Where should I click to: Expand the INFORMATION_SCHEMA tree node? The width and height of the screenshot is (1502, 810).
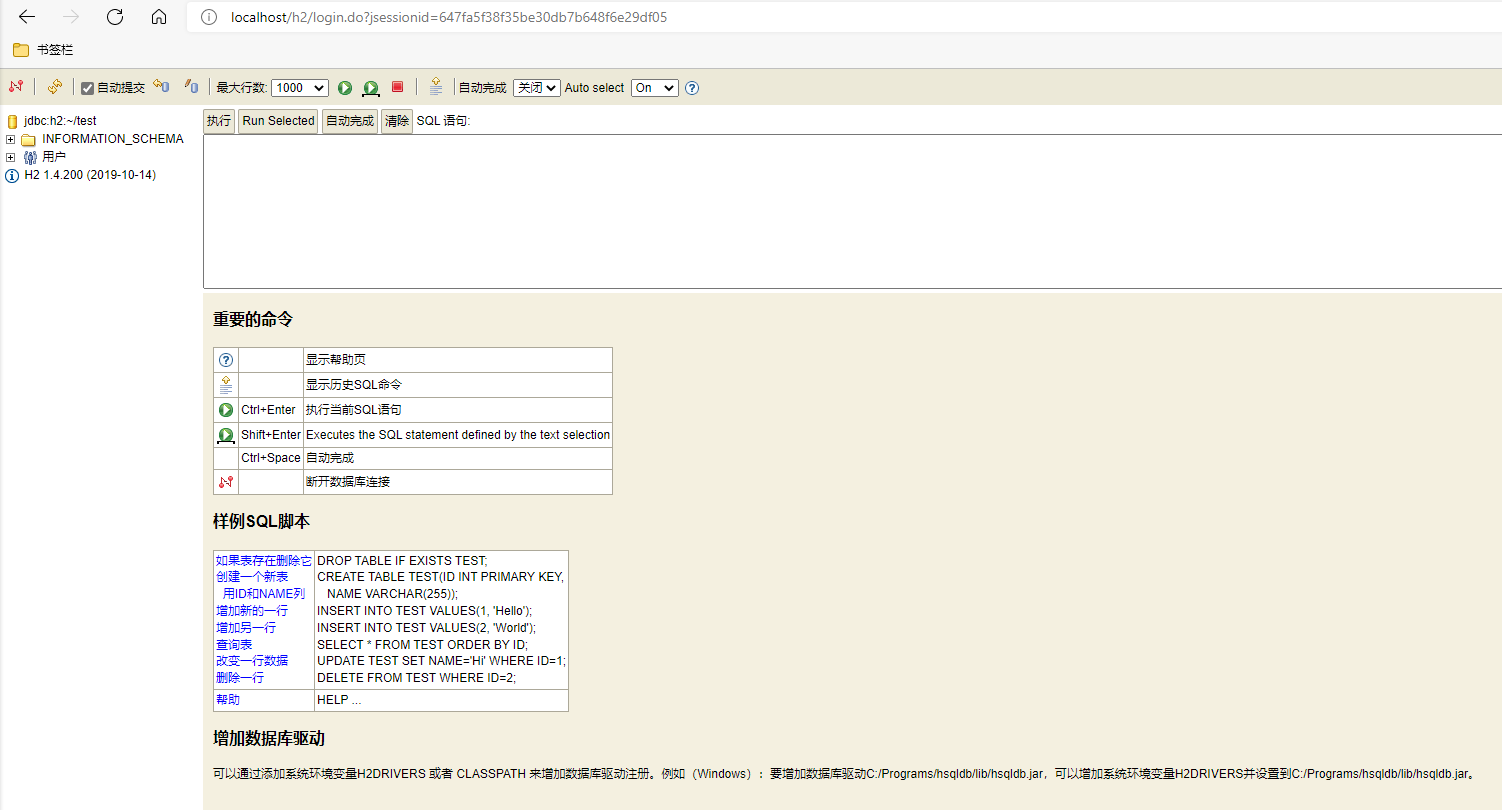pos(8,138)
